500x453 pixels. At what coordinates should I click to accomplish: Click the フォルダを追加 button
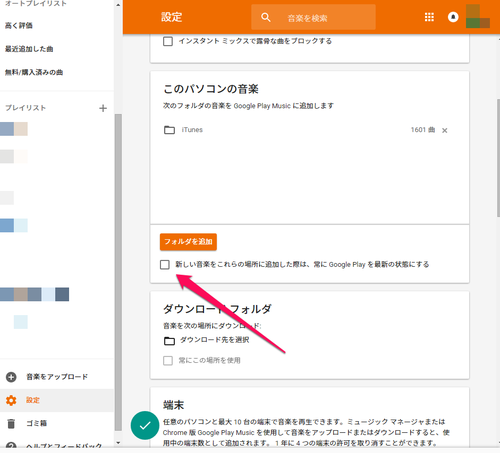[188, 242]
